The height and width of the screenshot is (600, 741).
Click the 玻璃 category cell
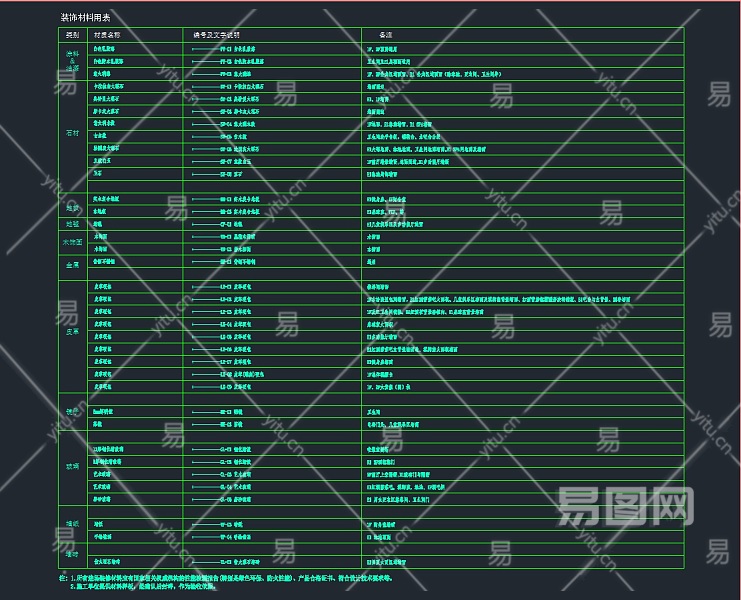[72, 465]
